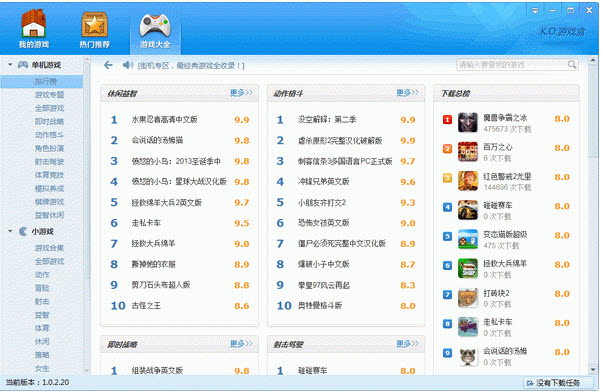This screenshot has width=602, height=392.
Task: Collapse the 小游戏 tree section
Action: [10, 231]
